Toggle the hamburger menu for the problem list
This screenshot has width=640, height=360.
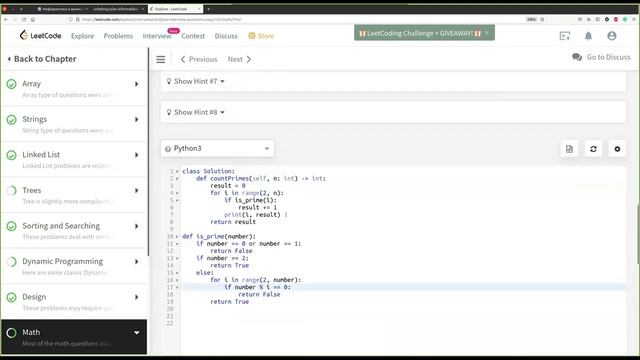tap(161, 60)
